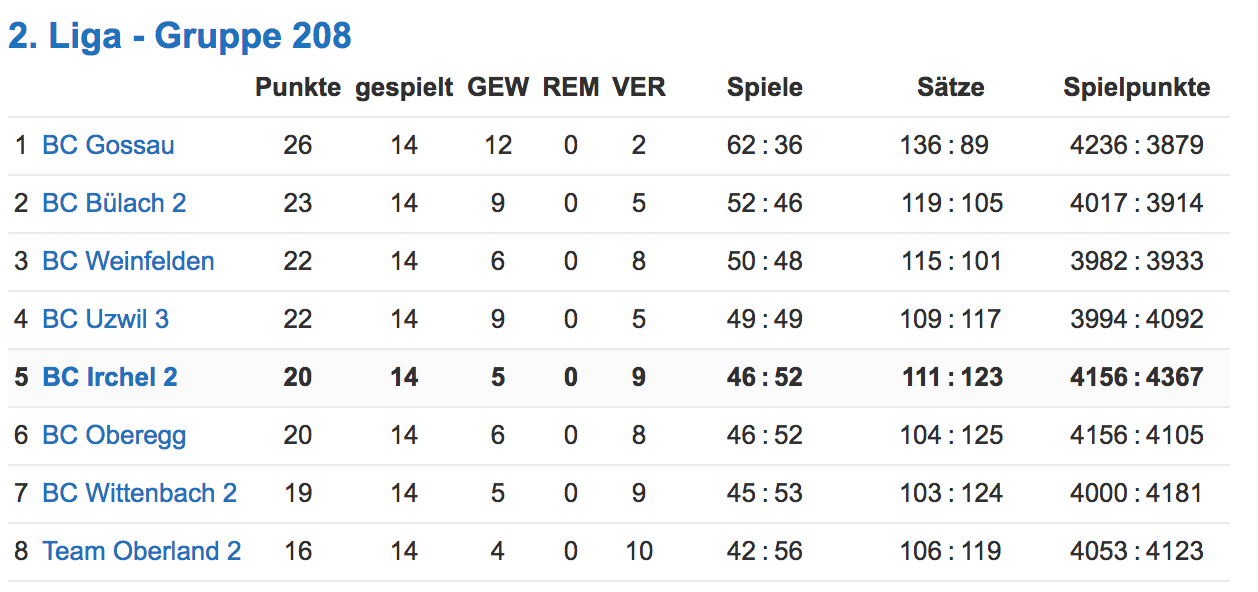Open the Team Oberland 2 link
The width and height of the screenshot is (1258, 592).
pyautogui.click(x=141, y=551)
